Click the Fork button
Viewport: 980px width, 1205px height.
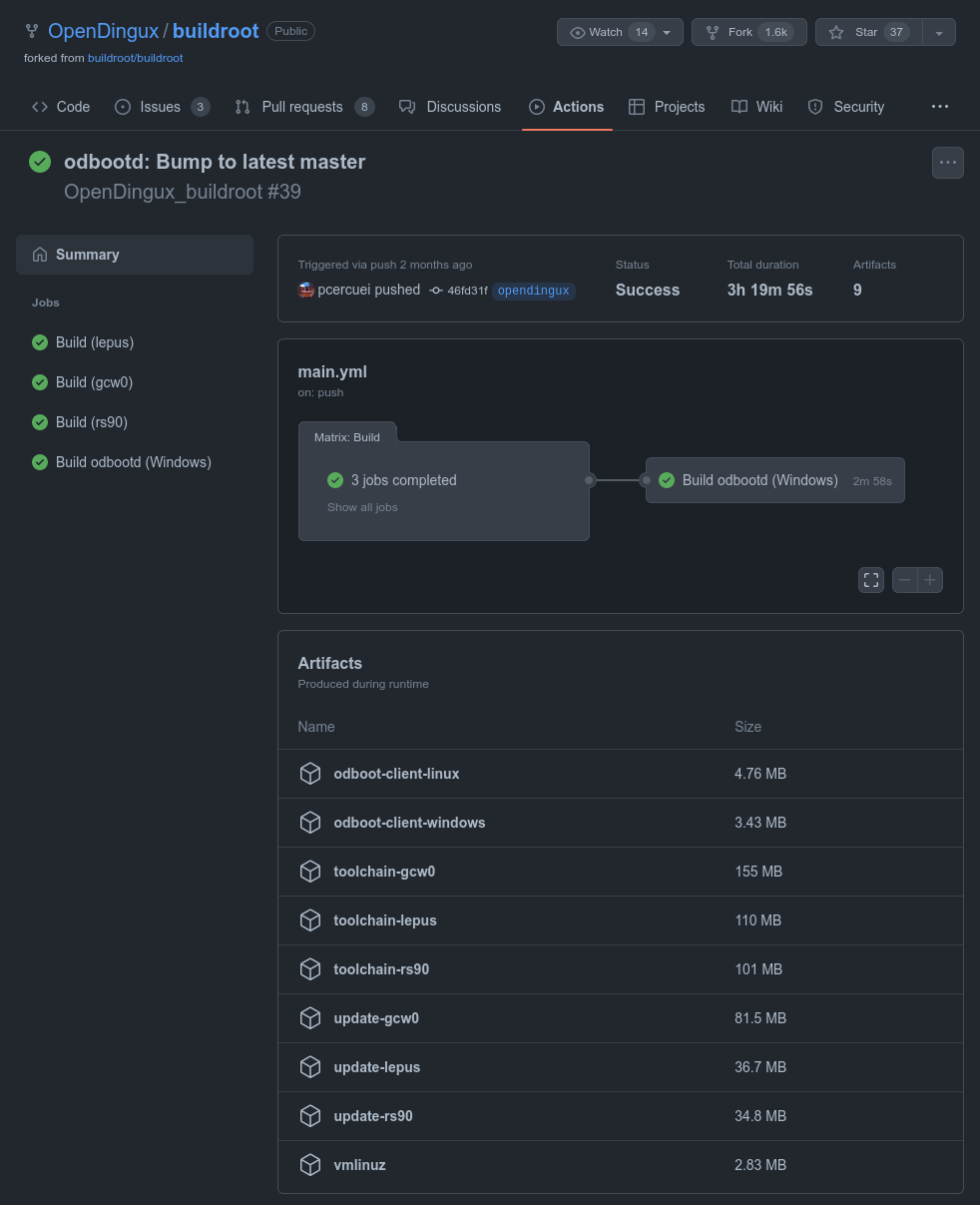[x=749, y=32]
